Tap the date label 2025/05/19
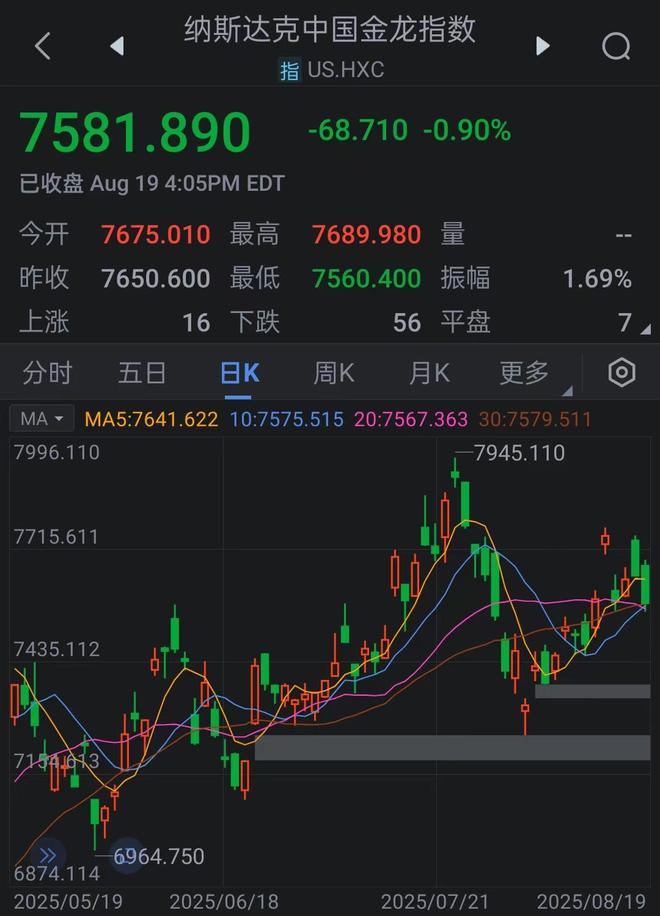Image resolution: width=660 pixels, height=916 pixels. coord(68,901)
